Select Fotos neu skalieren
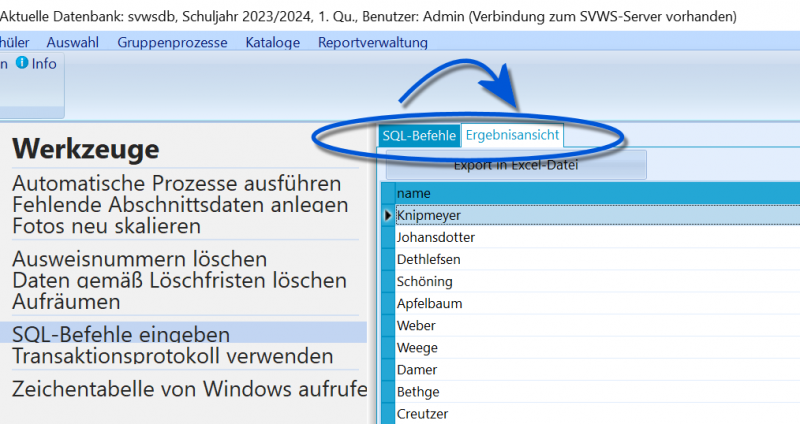Image resolution: width=800 pixels, height=424 pixels. [106, 226]
